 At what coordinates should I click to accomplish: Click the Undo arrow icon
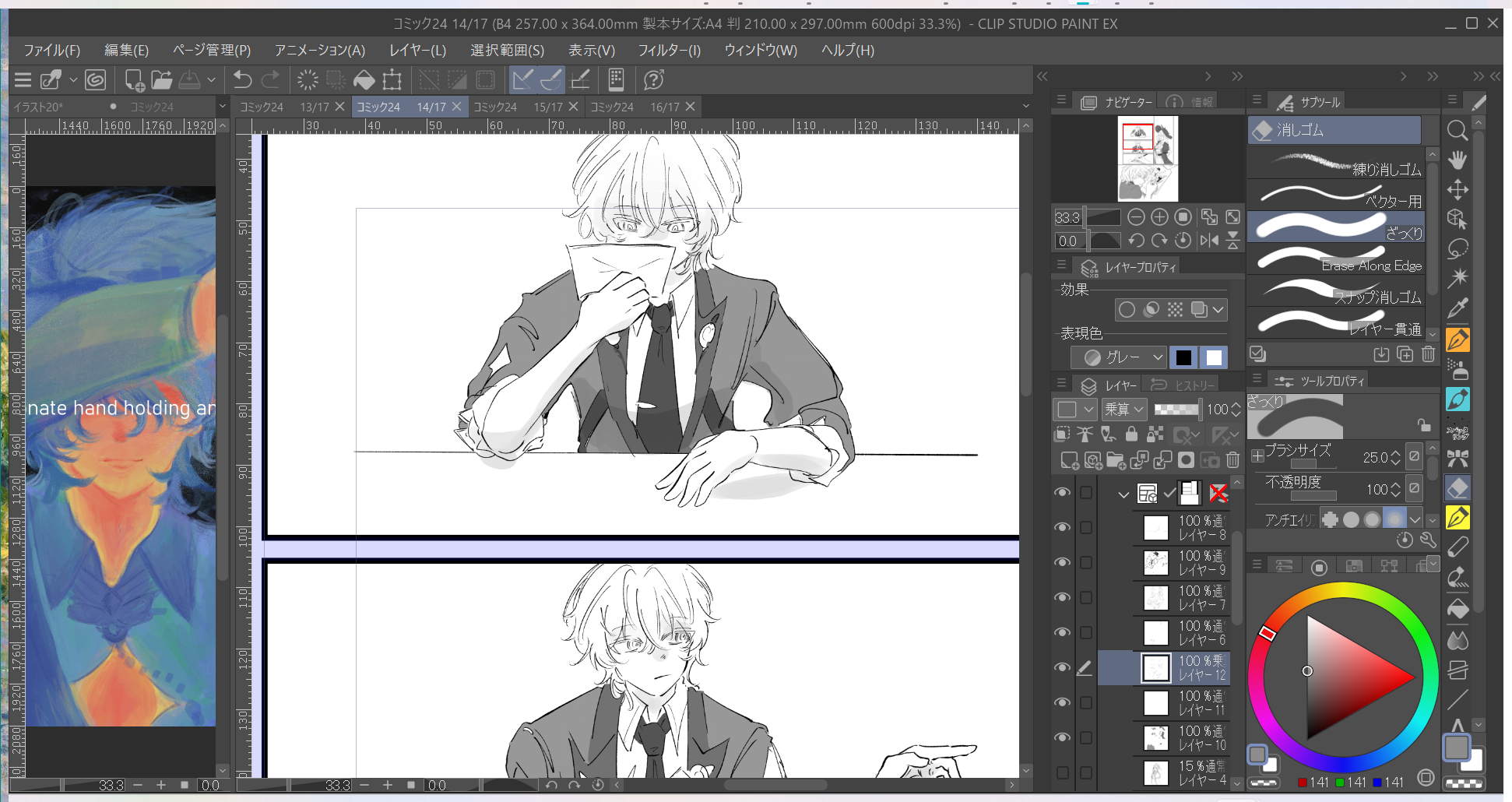click(242, 80)
